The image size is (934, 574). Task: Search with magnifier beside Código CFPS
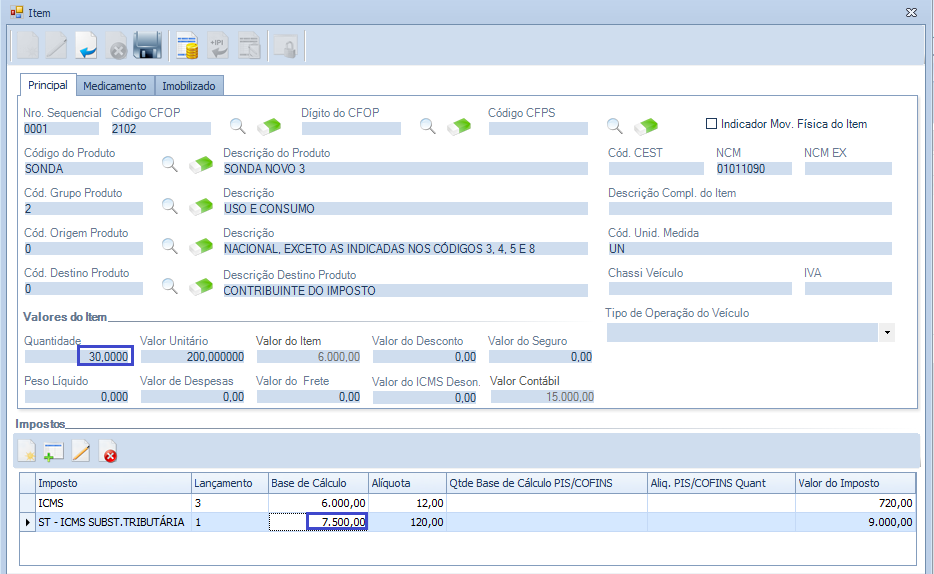tap(614, 126)
